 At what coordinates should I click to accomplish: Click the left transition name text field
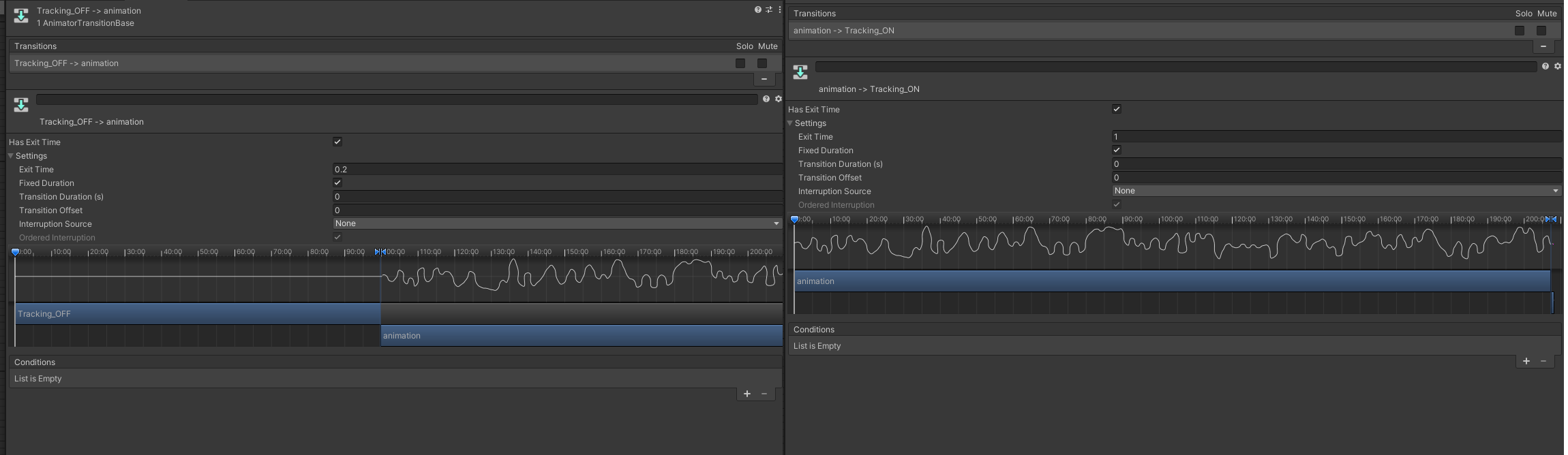point(397,99)
